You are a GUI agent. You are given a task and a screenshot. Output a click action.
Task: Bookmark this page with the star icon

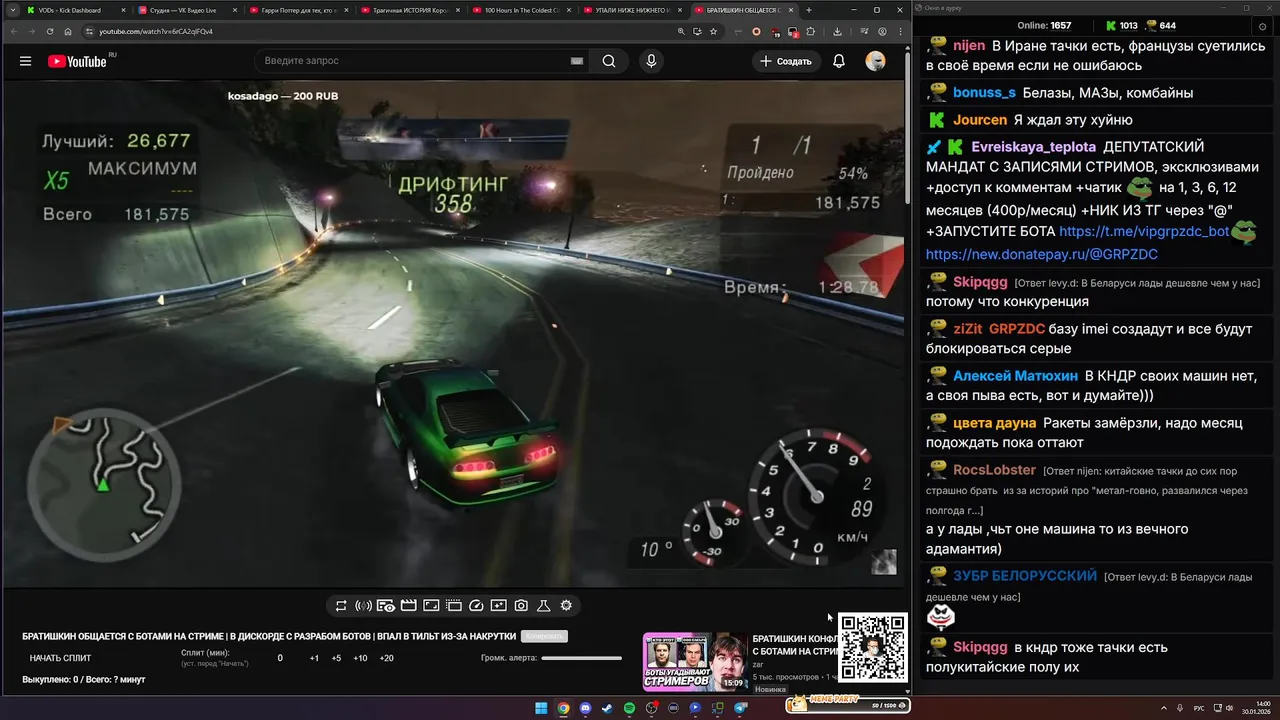pos(713,31)
